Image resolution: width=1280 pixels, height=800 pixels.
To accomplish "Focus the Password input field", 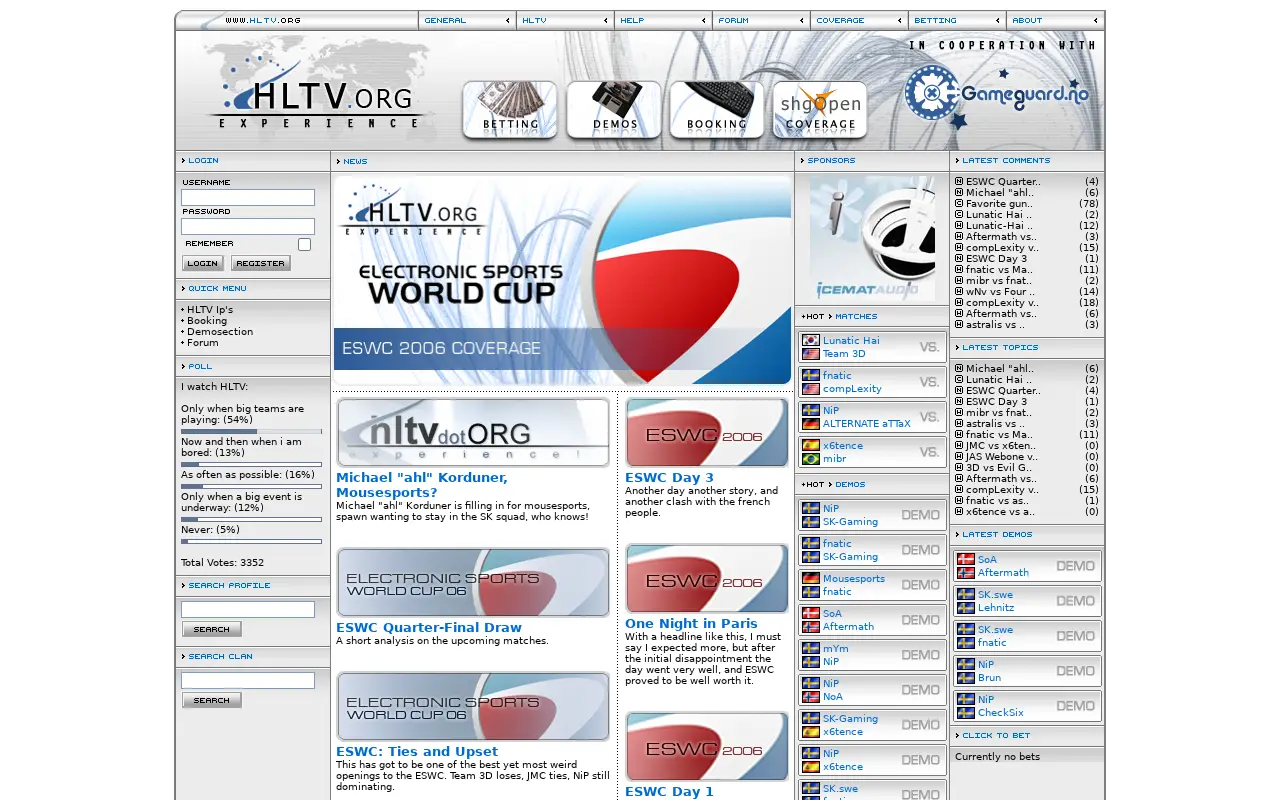I will [248, 226].
